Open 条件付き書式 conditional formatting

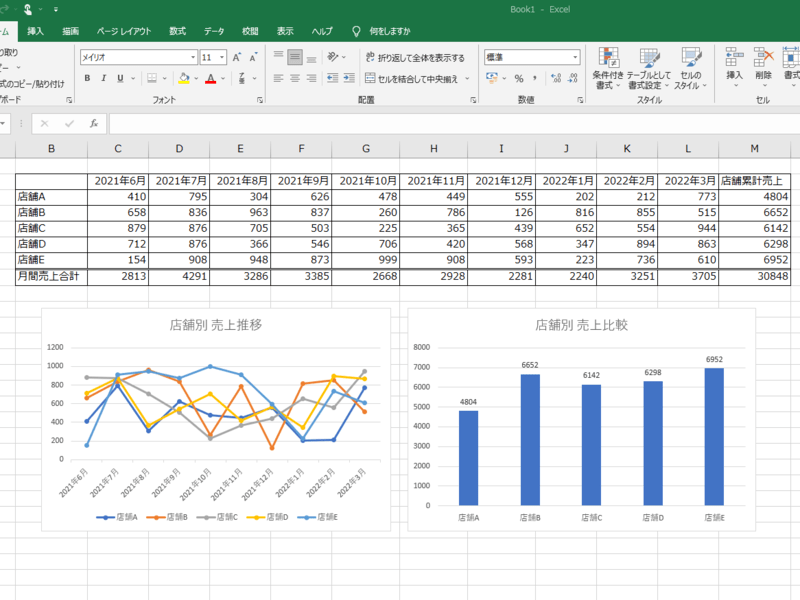(x=608, y=68)
